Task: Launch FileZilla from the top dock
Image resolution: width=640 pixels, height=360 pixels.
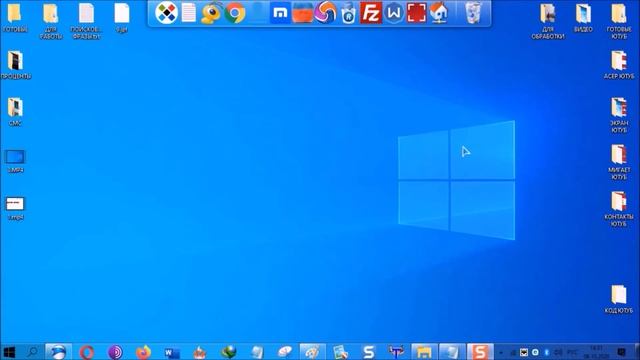Action: click(x=371, y=13)
